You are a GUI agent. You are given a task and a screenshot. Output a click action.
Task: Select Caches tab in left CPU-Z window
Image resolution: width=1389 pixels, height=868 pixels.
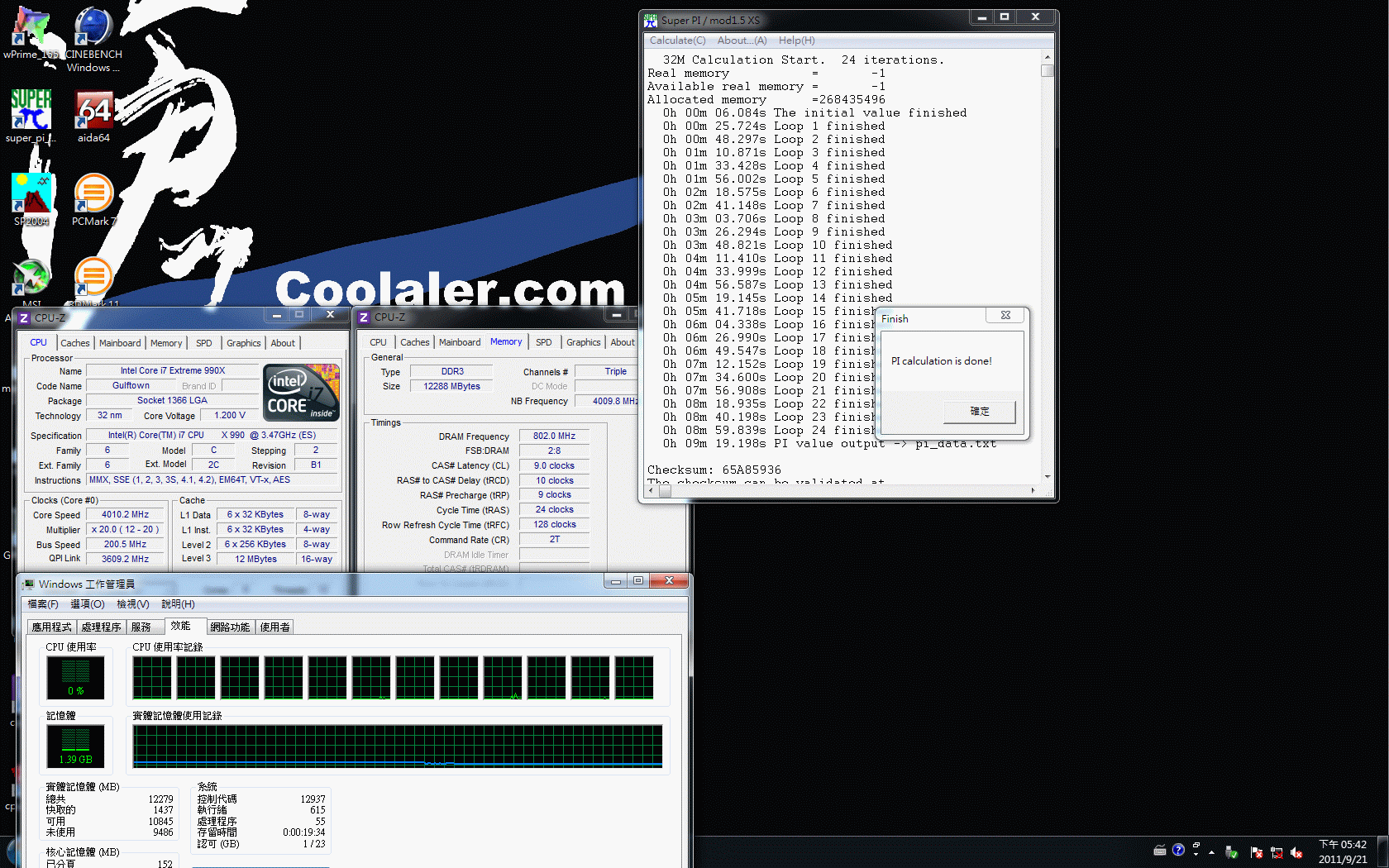75,343
